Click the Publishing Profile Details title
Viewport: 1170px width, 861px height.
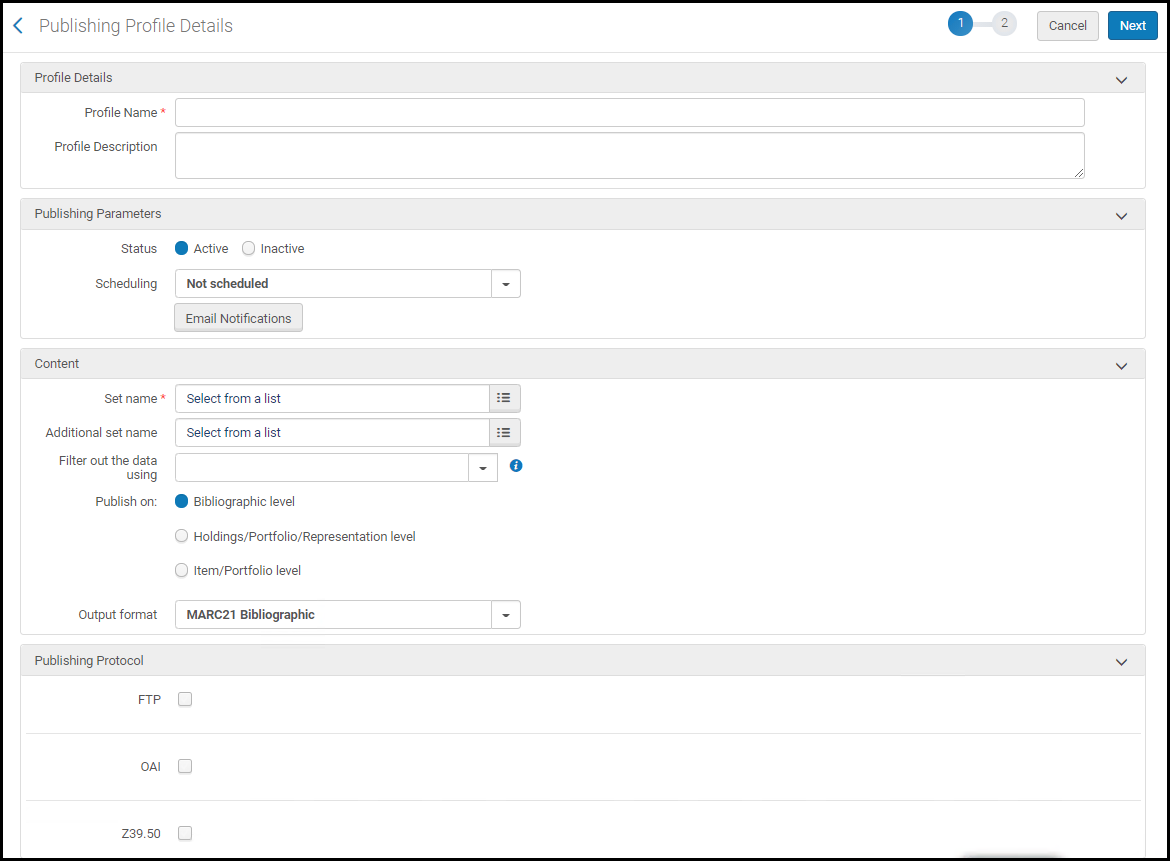tap(136, 25)
